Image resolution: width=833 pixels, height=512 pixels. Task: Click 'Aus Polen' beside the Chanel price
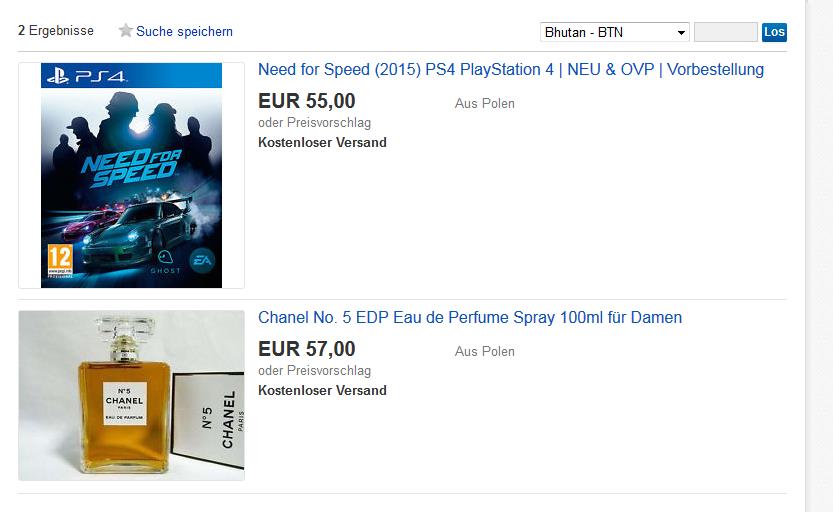484,351
